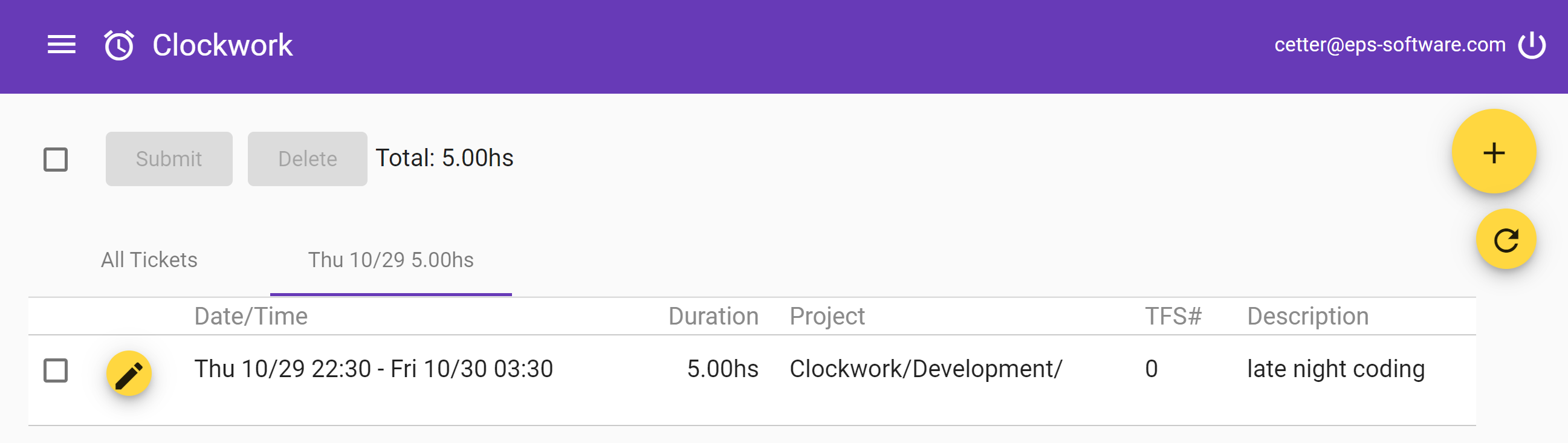Click the TFS# column header

pyautogui.click(x=1173, y=317)
